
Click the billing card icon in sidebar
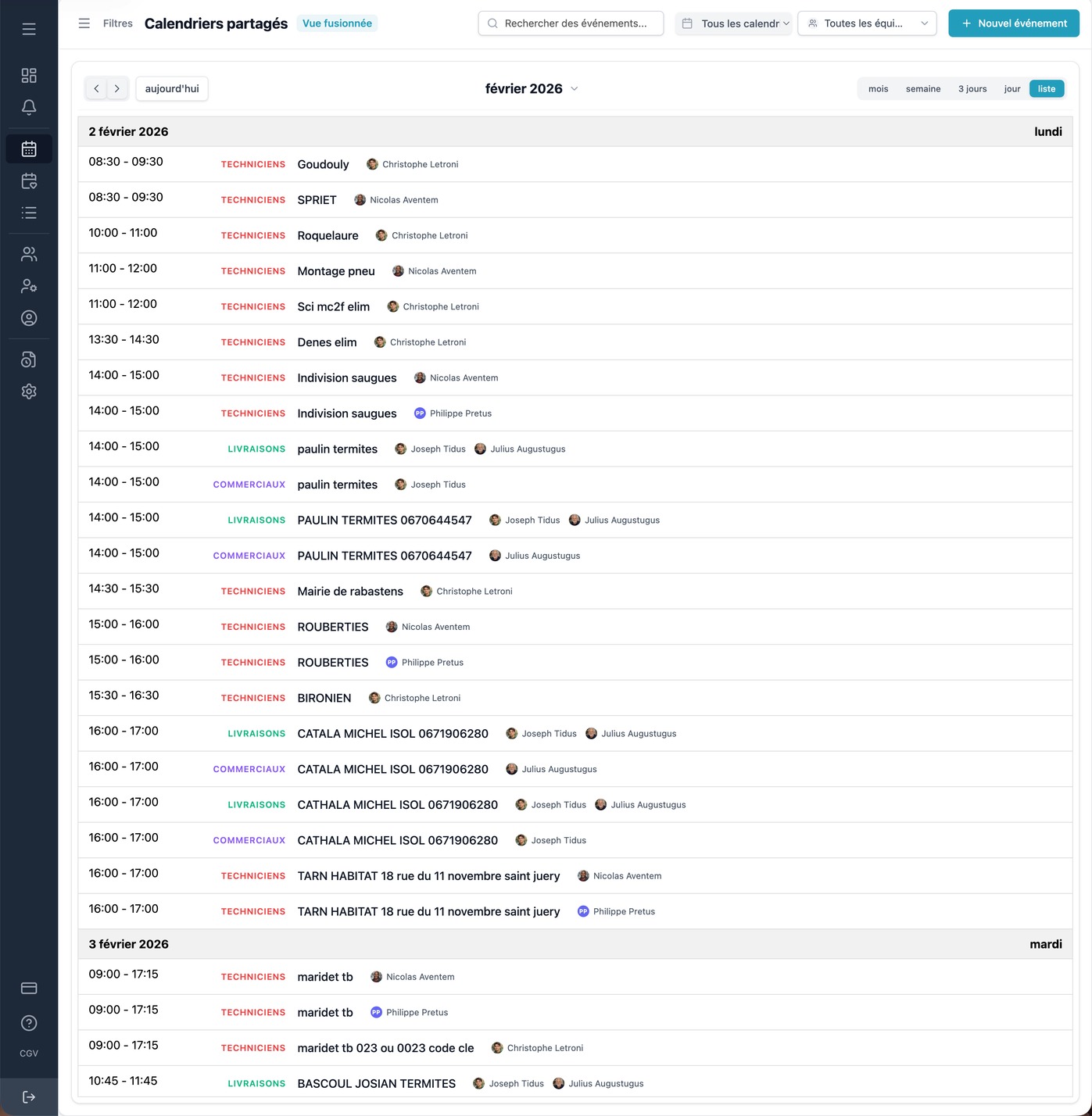(29, 988)
